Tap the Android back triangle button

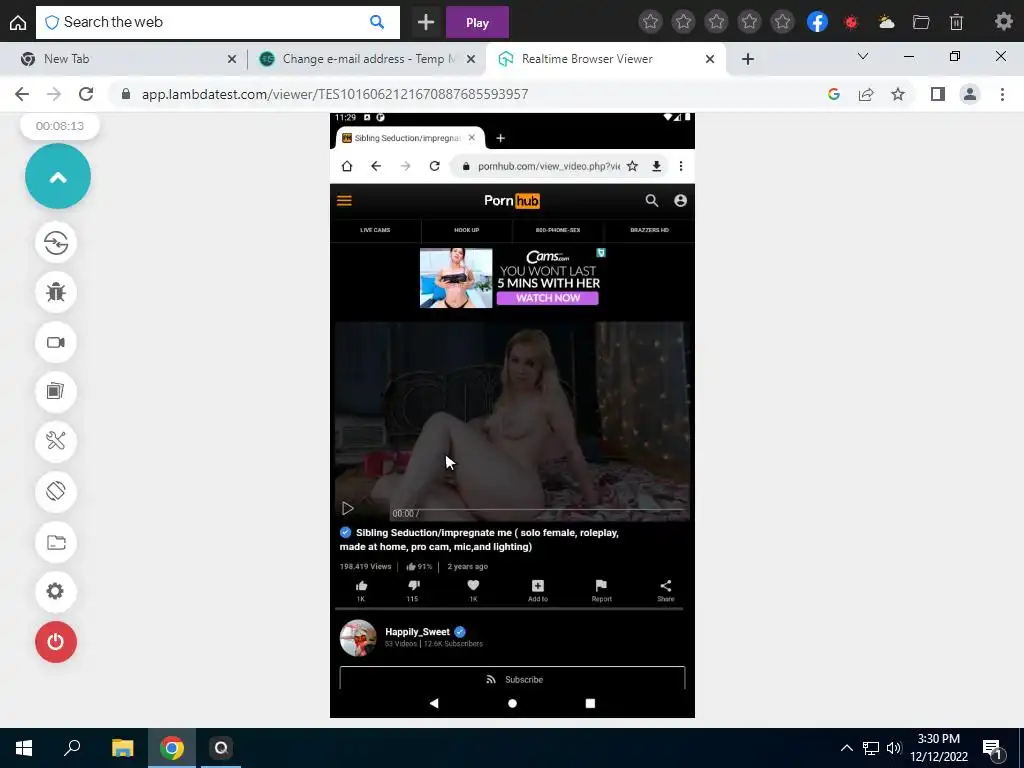click(434, 703)
